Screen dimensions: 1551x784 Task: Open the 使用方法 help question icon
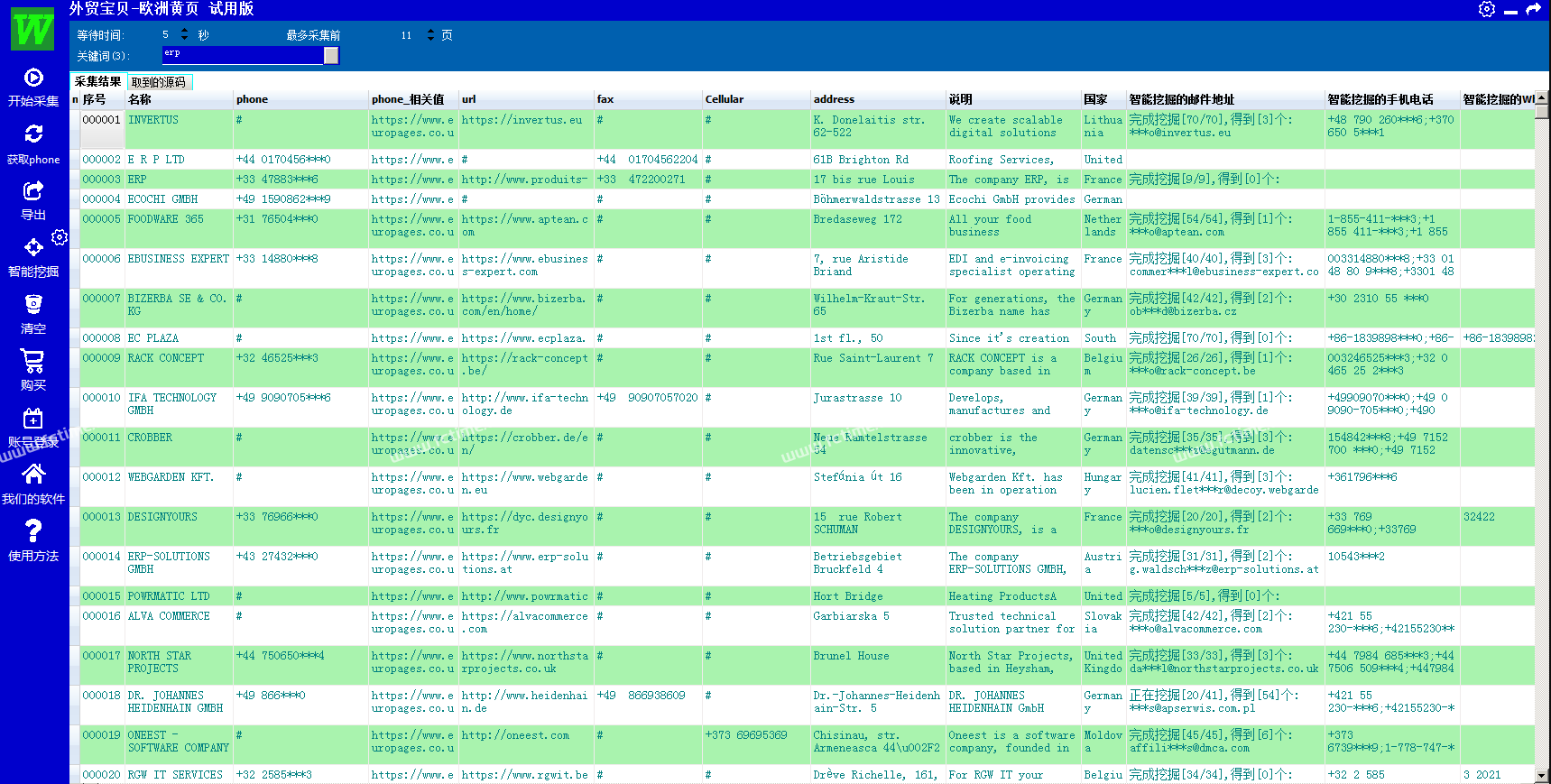click(33, 531)
